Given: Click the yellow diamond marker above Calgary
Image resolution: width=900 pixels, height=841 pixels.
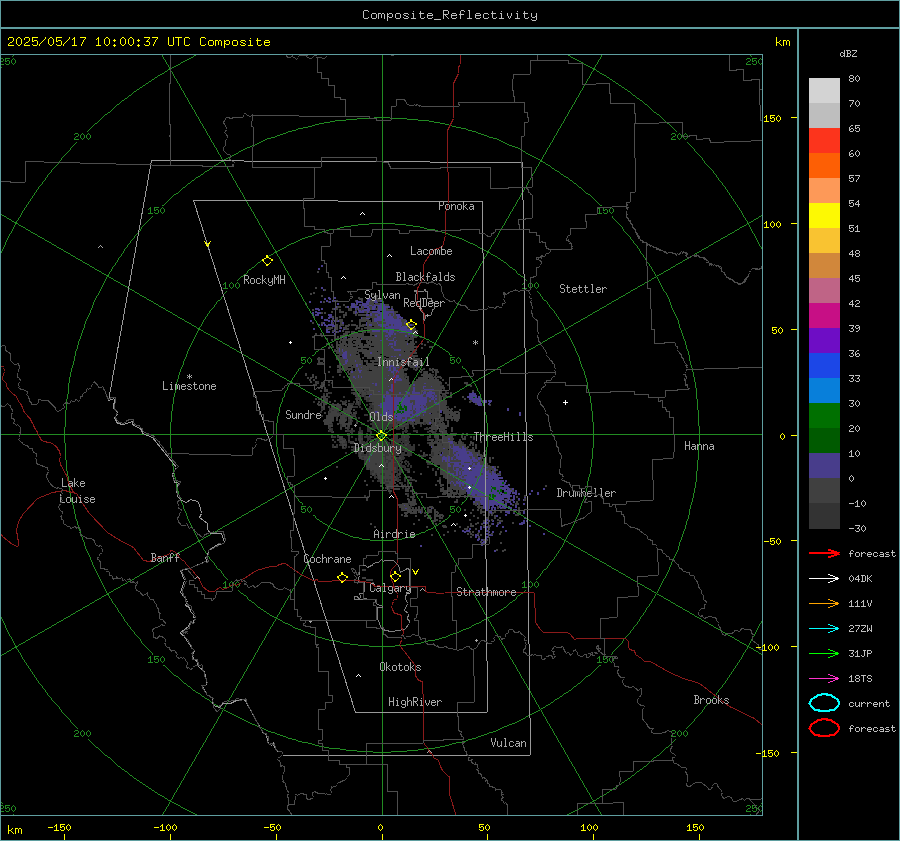Looking at the screenshot, I should (x=395, y=576).
